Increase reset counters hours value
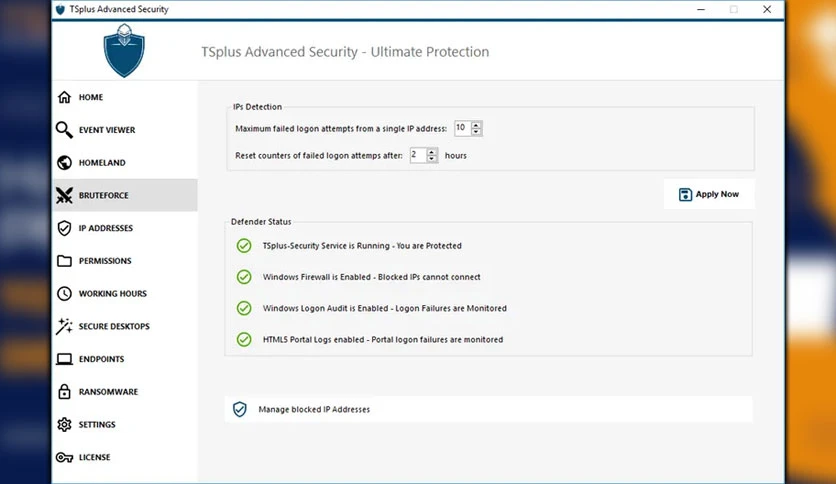 pyautogui.click(x=432, y=152)
